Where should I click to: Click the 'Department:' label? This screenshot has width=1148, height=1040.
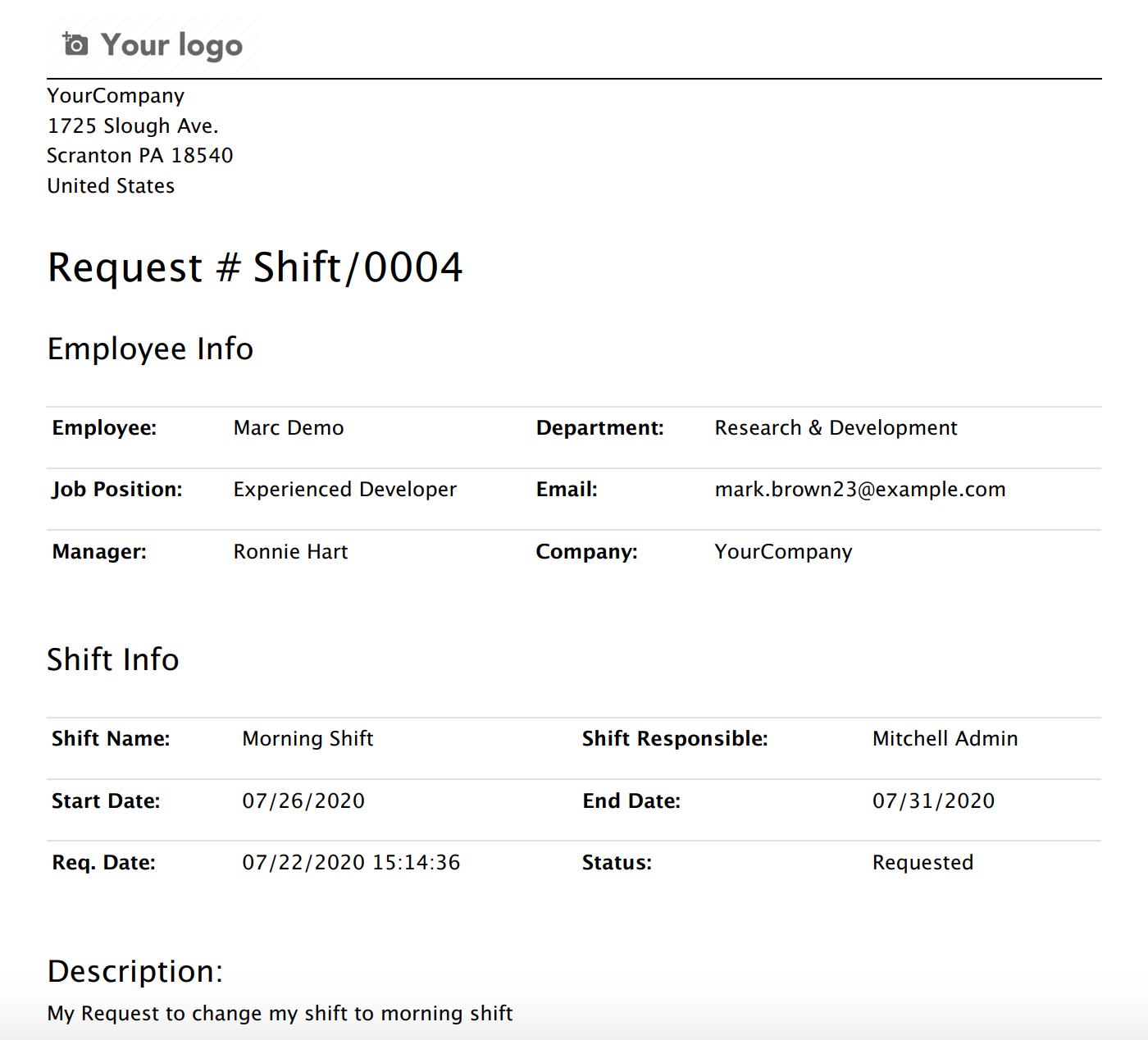(x=600, y=428)
